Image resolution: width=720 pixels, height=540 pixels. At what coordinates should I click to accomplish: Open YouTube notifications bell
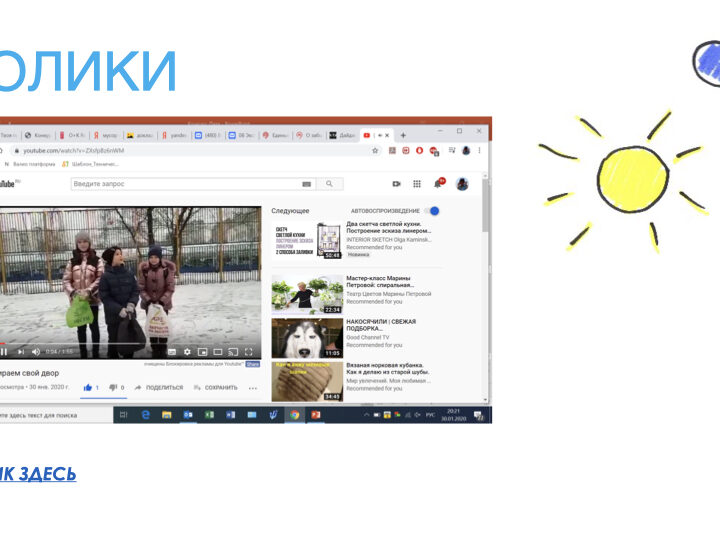click(x=437, y=184)
